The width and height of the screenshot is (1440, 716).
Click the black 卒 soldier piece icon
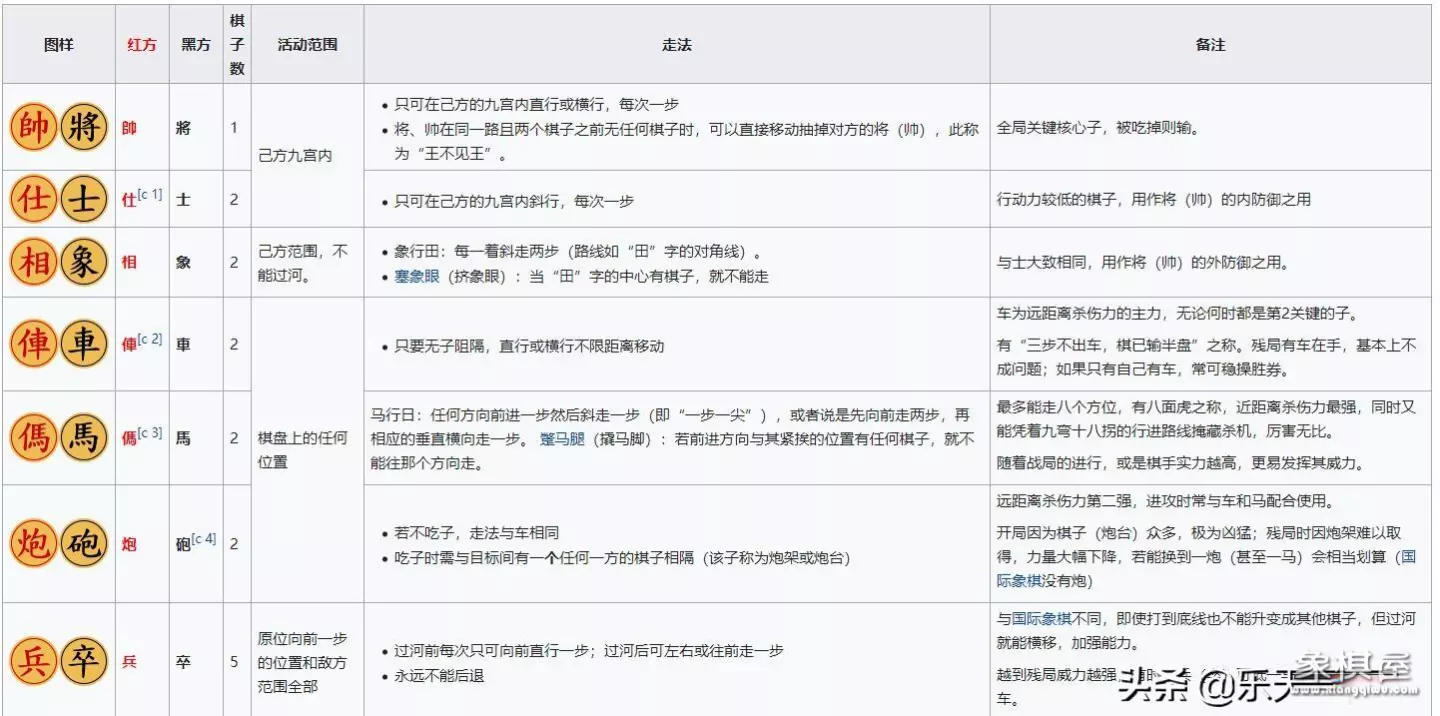(84, 660)
